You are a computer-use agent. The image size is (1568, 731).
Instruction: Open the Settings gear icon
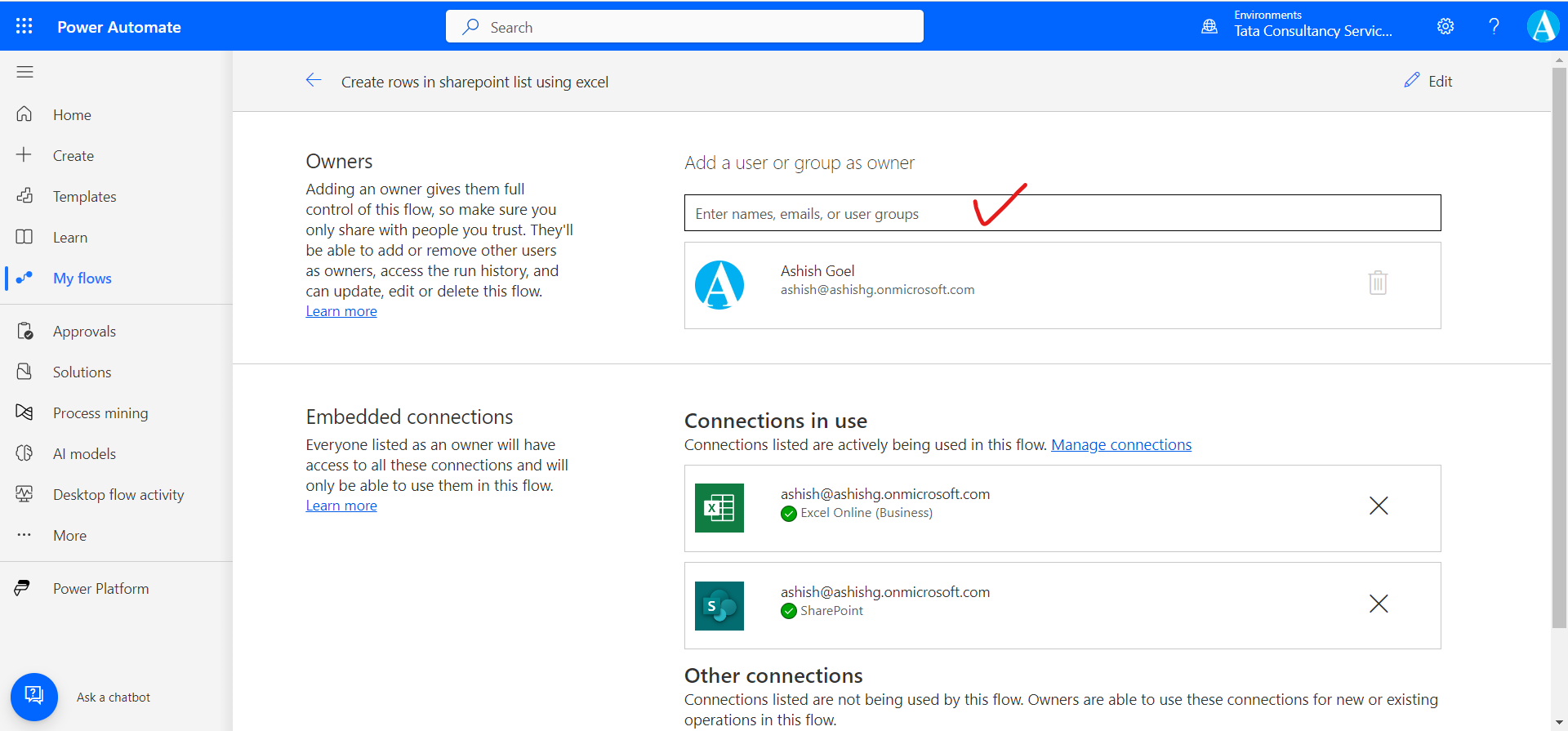click(1445, 26)
